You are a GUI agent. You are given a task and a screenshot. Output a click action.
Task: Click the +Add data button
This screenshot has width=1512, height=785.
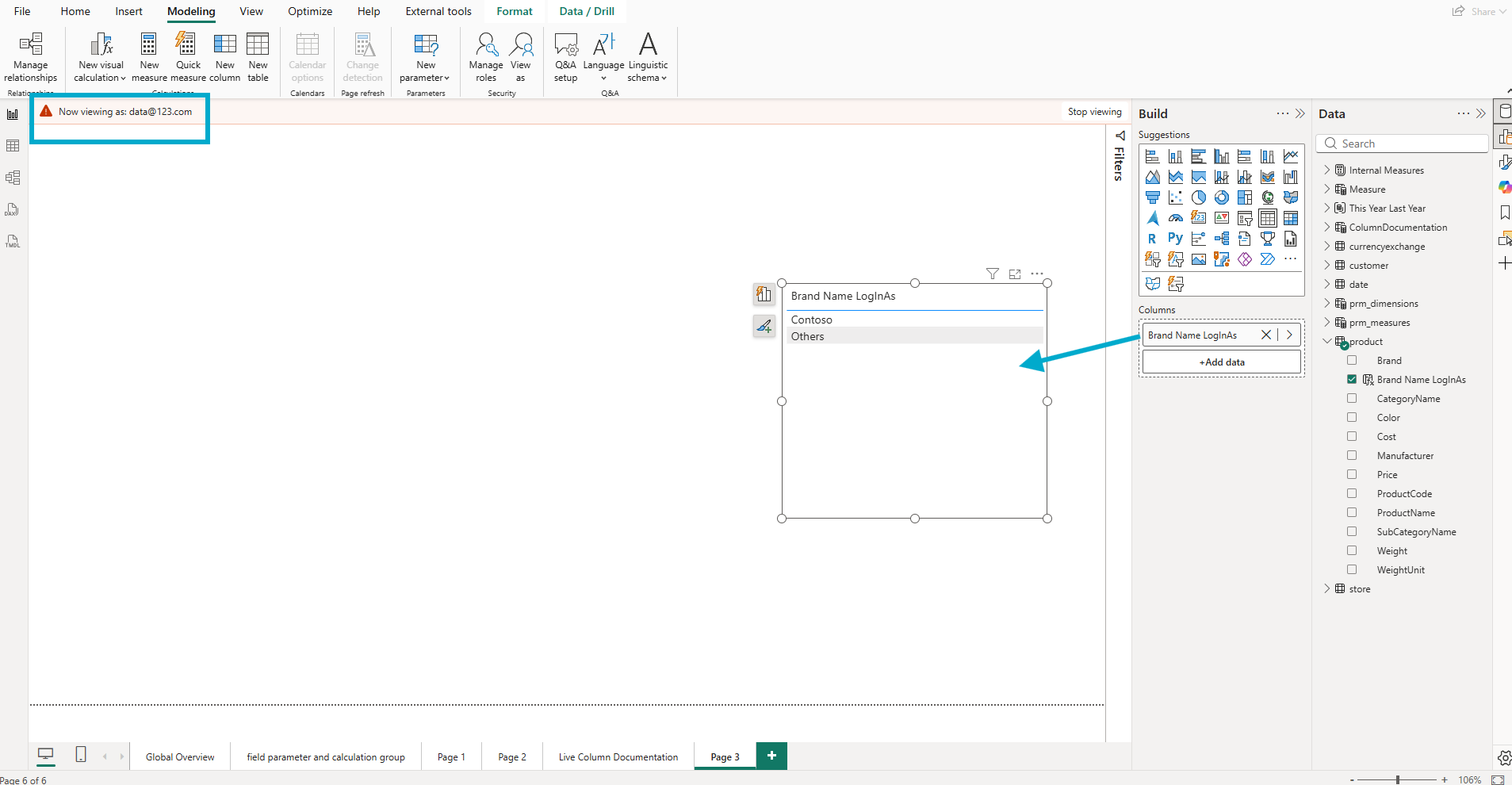[x=1222, y=362]
